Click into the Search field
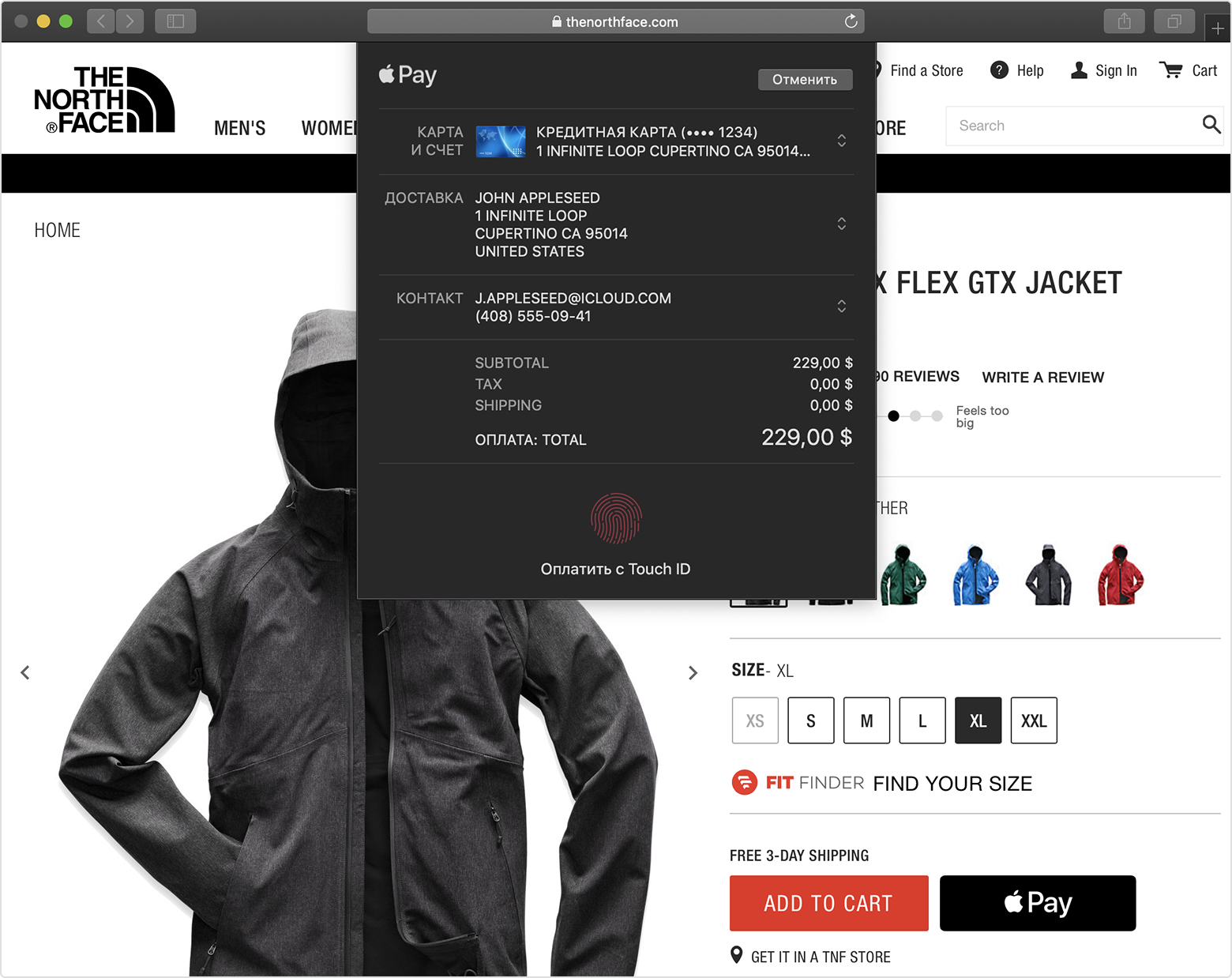This screenshot has height=978, width=1232. pos(1070,126)
